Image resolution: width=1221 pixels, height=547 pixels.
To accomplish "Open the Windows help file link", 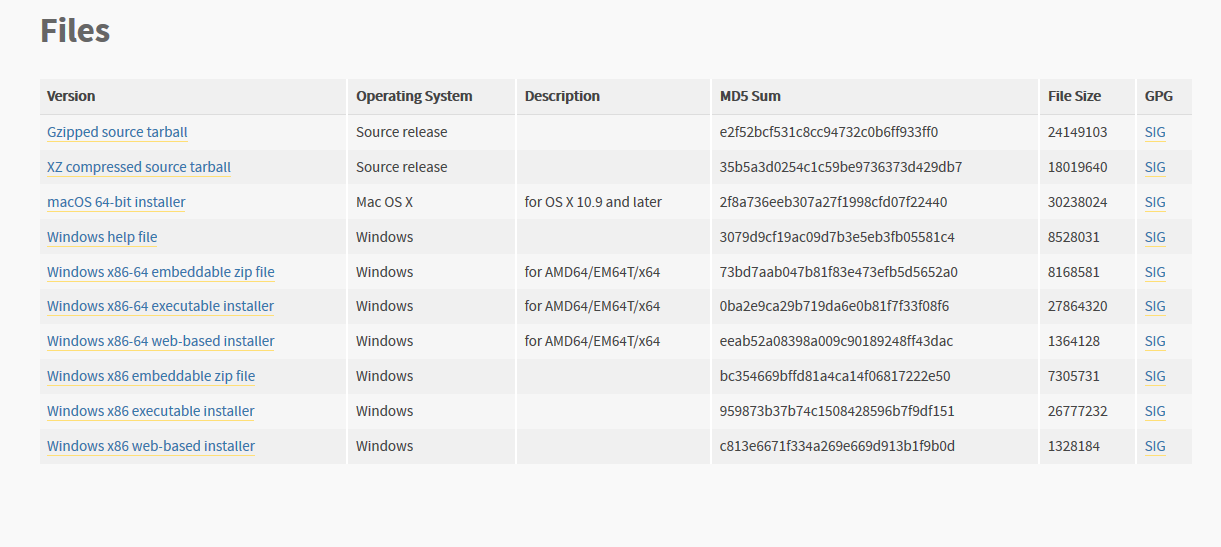I will point(102,237).
